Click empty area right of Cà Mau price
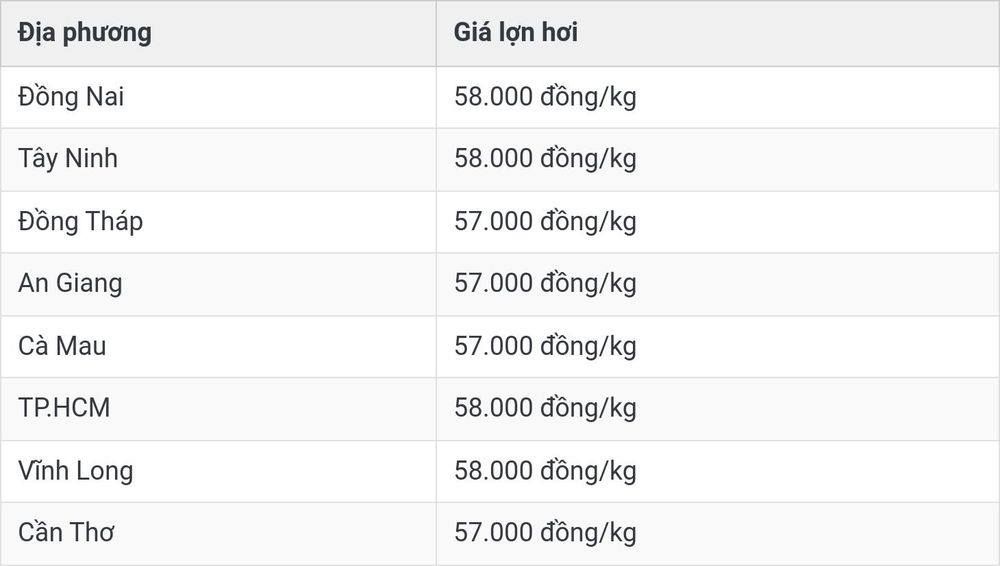This screenshot has width=1000, height=566. (816, 346)
